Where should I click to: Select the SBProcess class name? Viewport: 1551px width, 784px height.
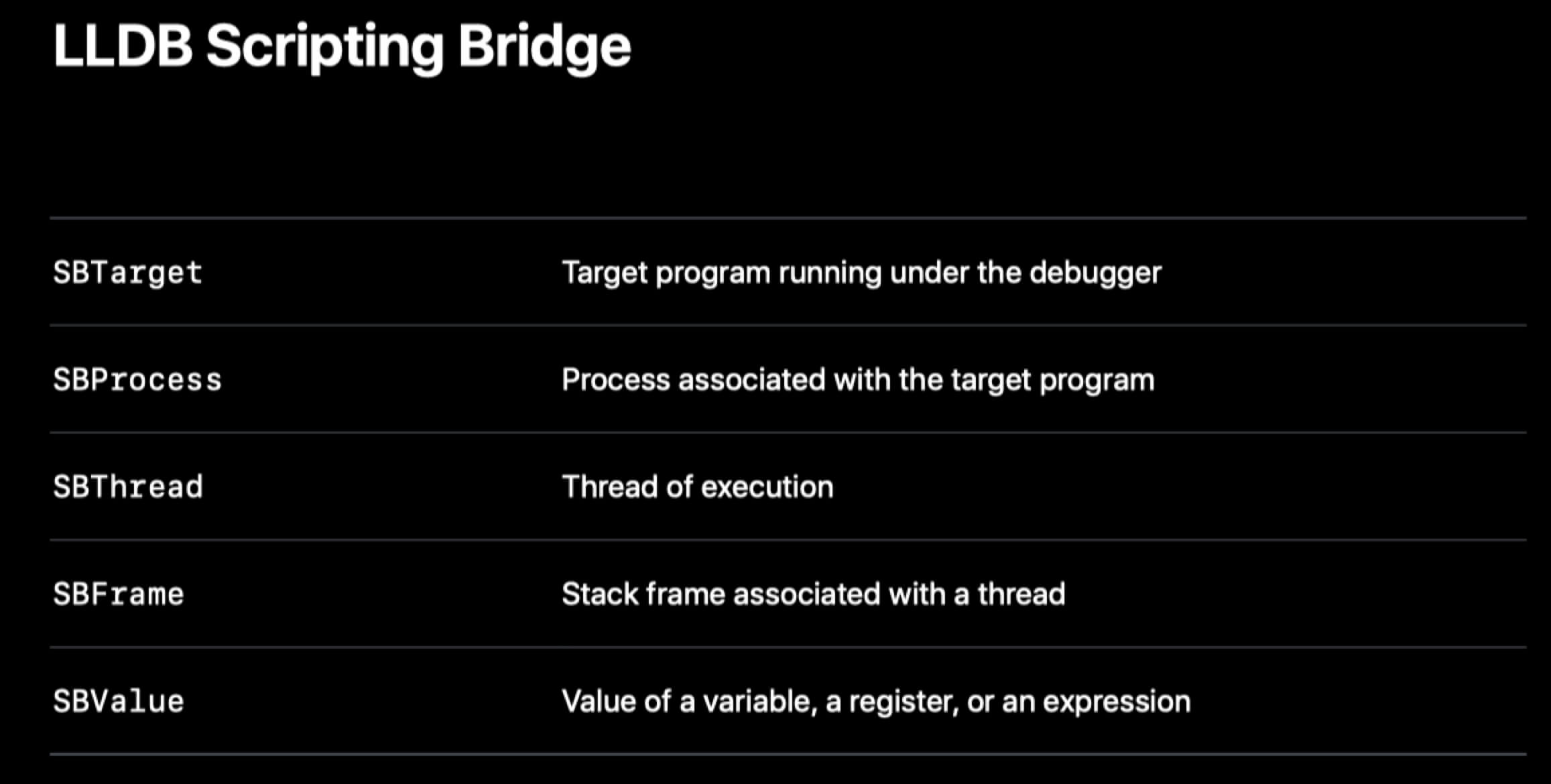coord(137,380)
